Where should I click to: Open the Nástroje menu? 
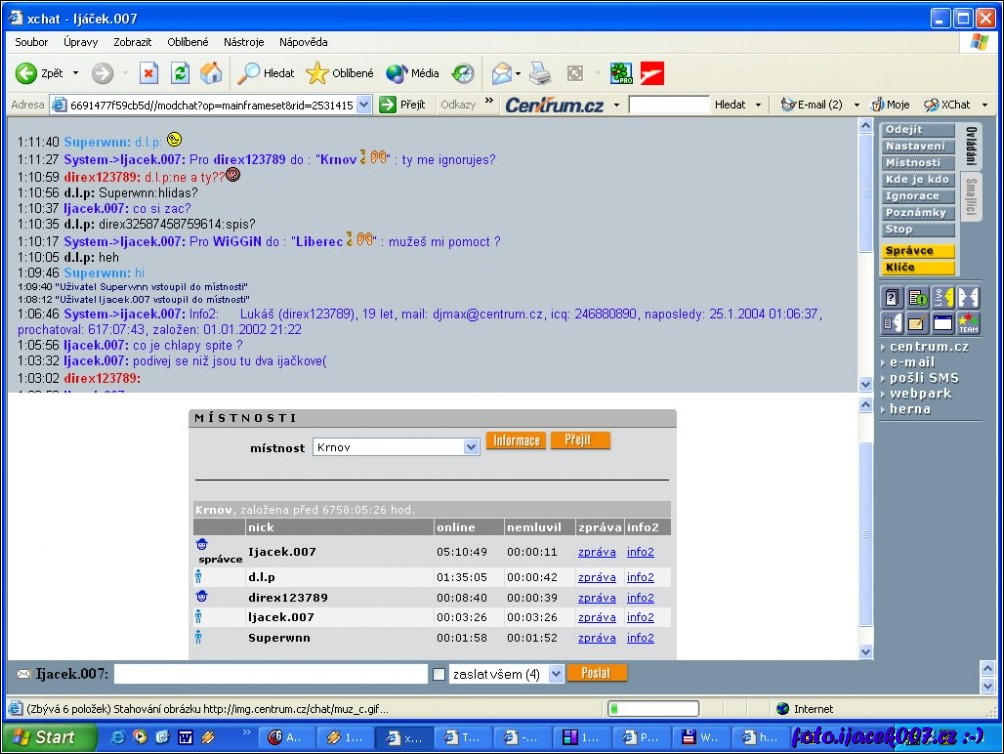click(x=244, y=42)
